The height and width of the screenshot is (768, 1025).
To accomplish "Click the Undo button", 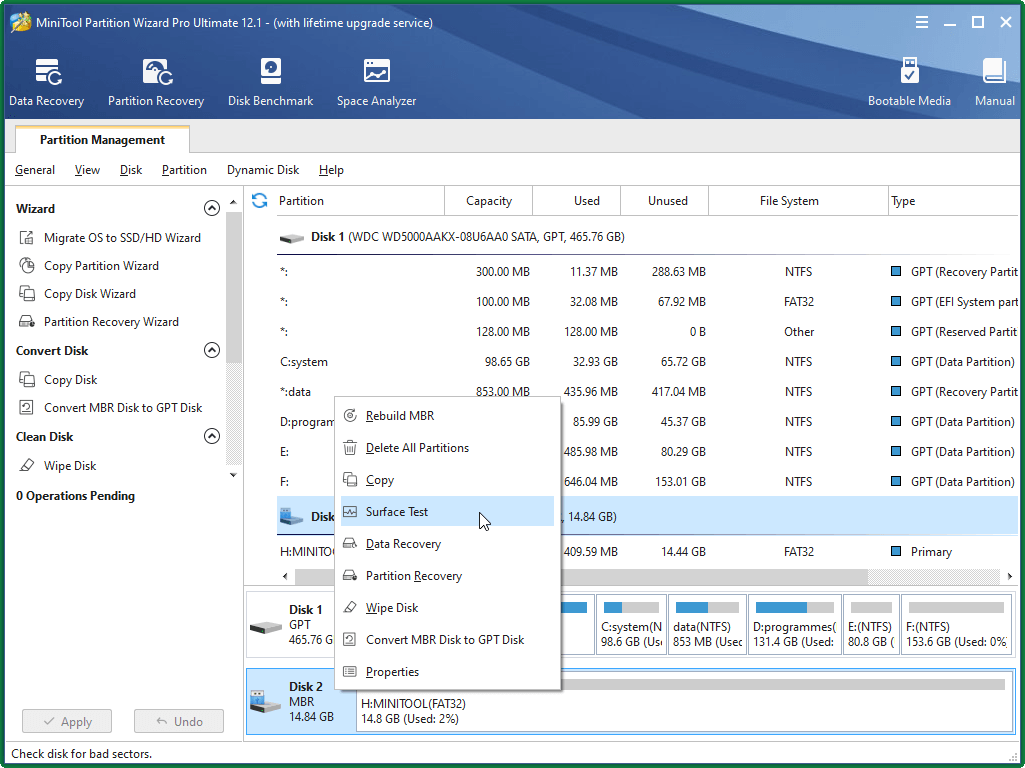I will [178, 721].
